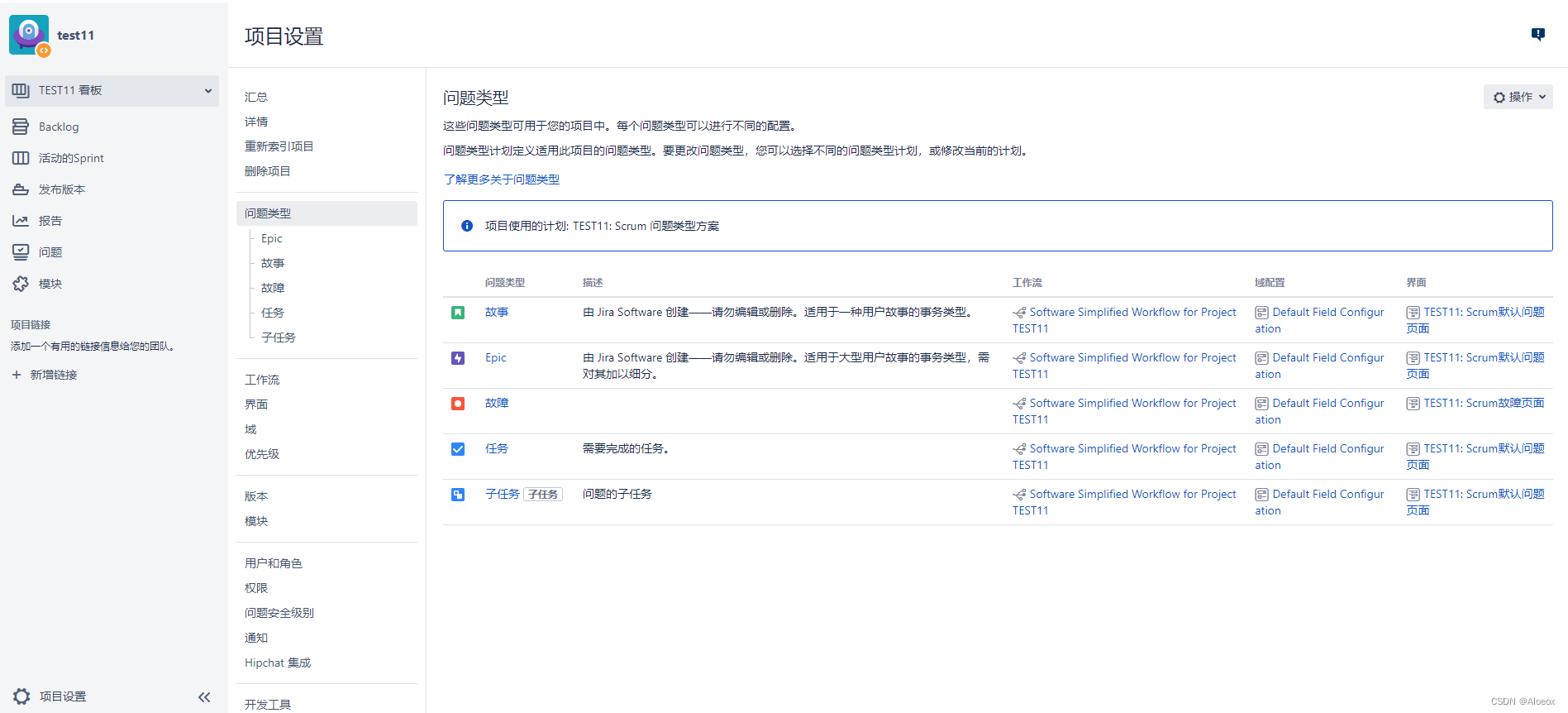Screen dimensions: 1568x713
Task: Open 故障 under 问题类型 tree
Action: click(273, 288)
